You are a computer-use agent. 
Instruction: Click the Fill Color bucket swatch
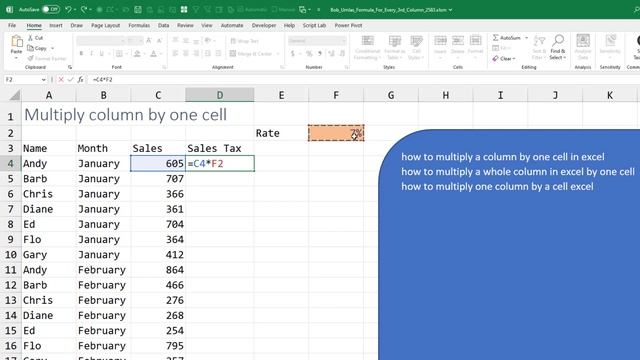coord(137,53)
